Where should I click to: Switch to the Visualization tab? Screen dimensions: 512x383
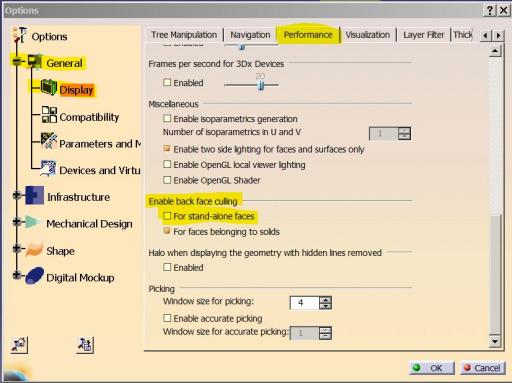tap(367, 35)
